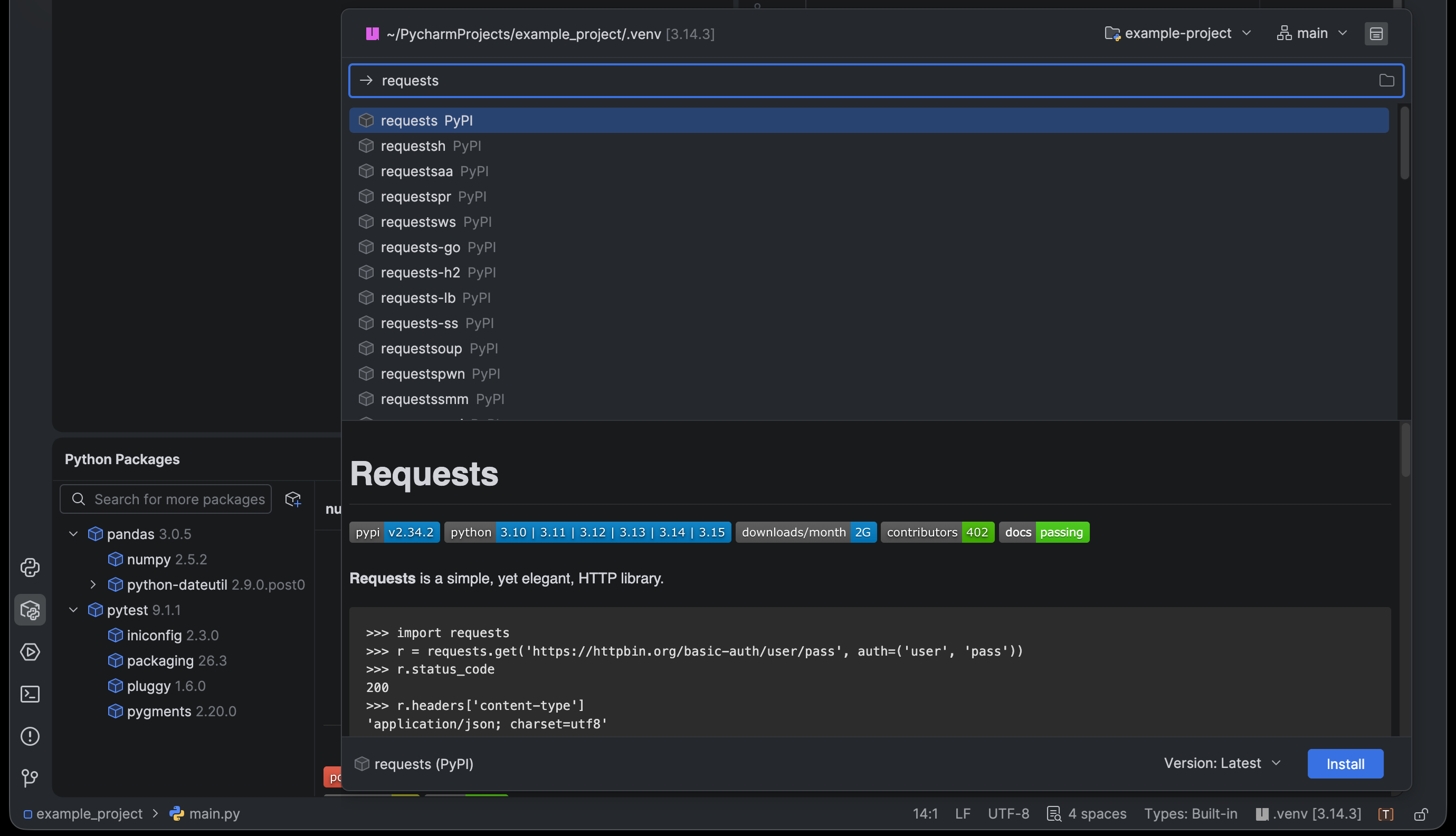Screen dimensions: 1456x836
Task: Click the Search for more packages field
Action: click(165, 499)
